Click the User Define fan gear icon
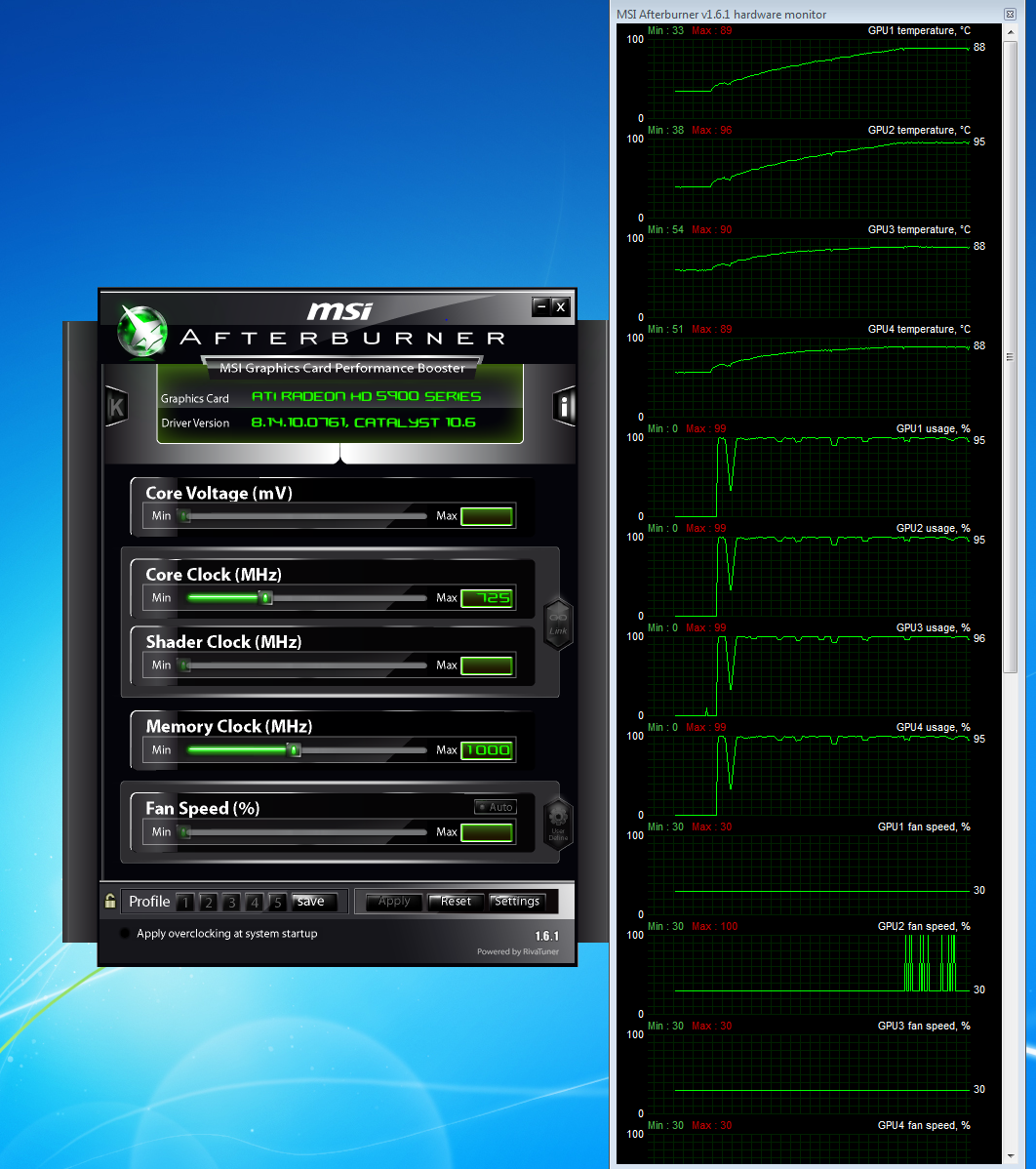The height and width of the screenshot is (1169, 1036). [x=558, y=823]
